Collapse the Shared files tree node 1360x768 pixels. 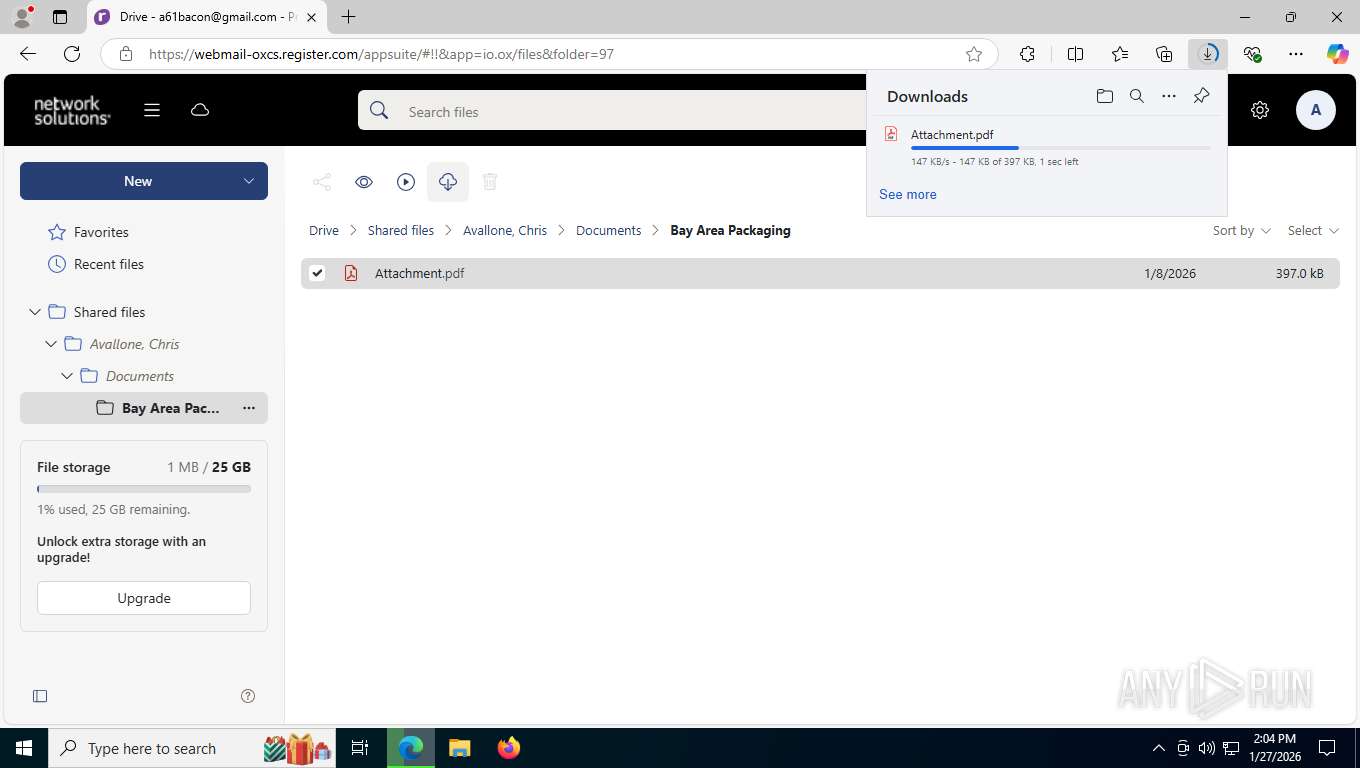[35, 312]
